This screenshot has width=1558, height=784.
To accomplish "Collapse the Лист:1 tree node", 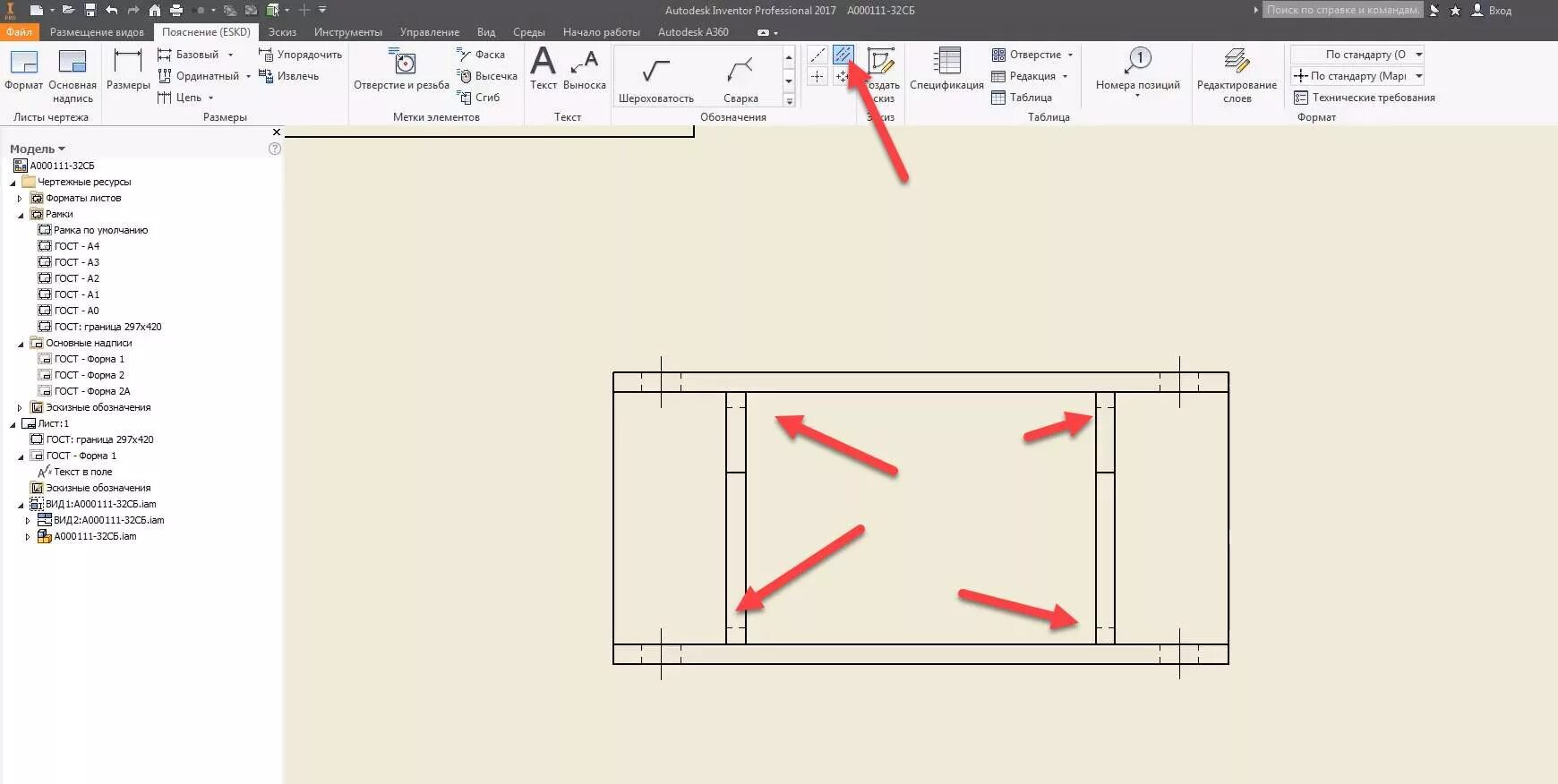I will click(x=13, y=424).
